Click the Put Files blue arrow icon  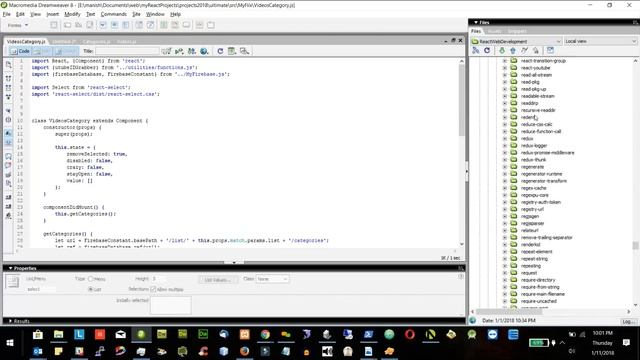point(513,50)
